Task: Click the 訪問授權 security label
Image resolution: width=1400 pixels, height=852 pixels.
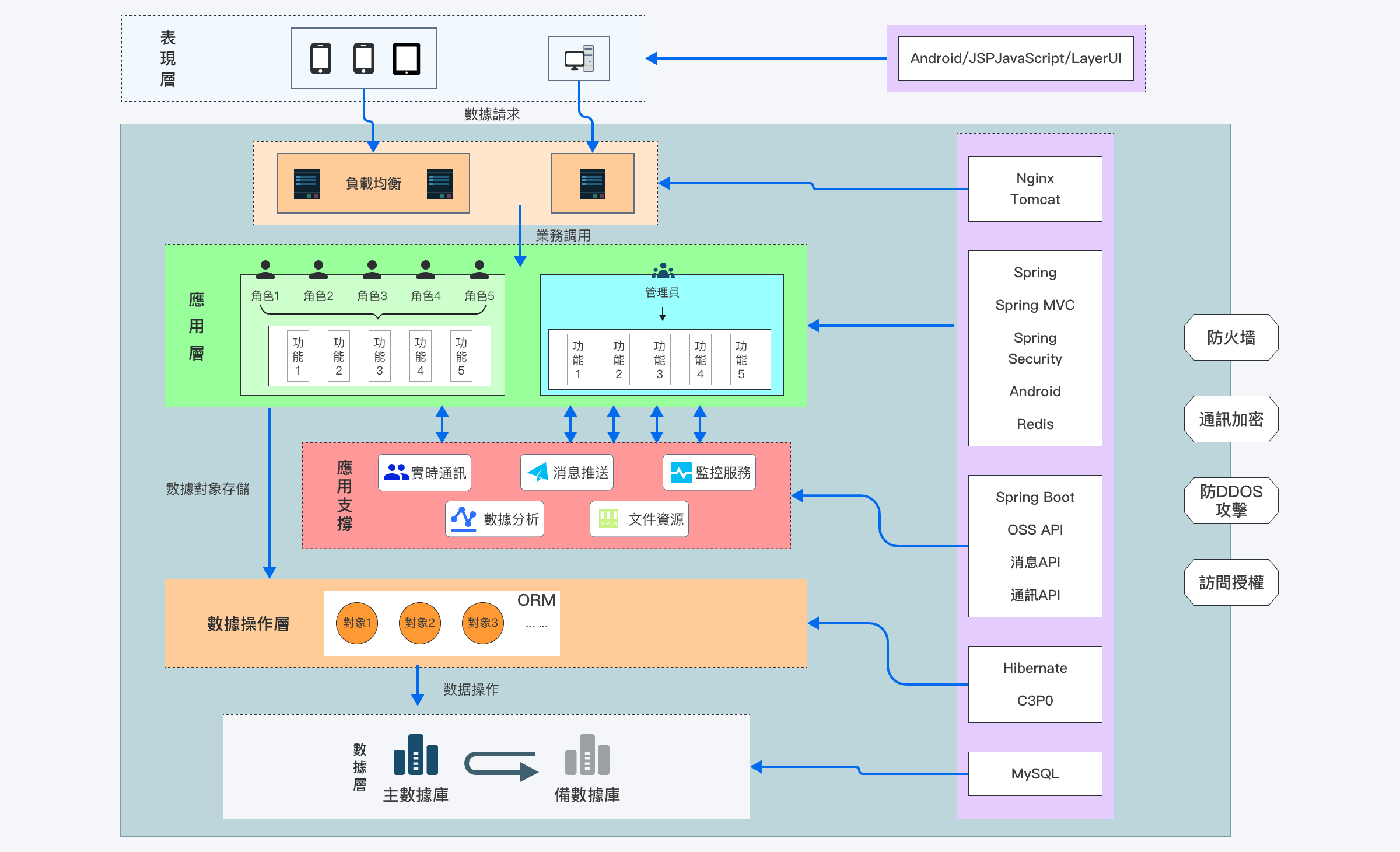Action: [x=1231, y=582]
